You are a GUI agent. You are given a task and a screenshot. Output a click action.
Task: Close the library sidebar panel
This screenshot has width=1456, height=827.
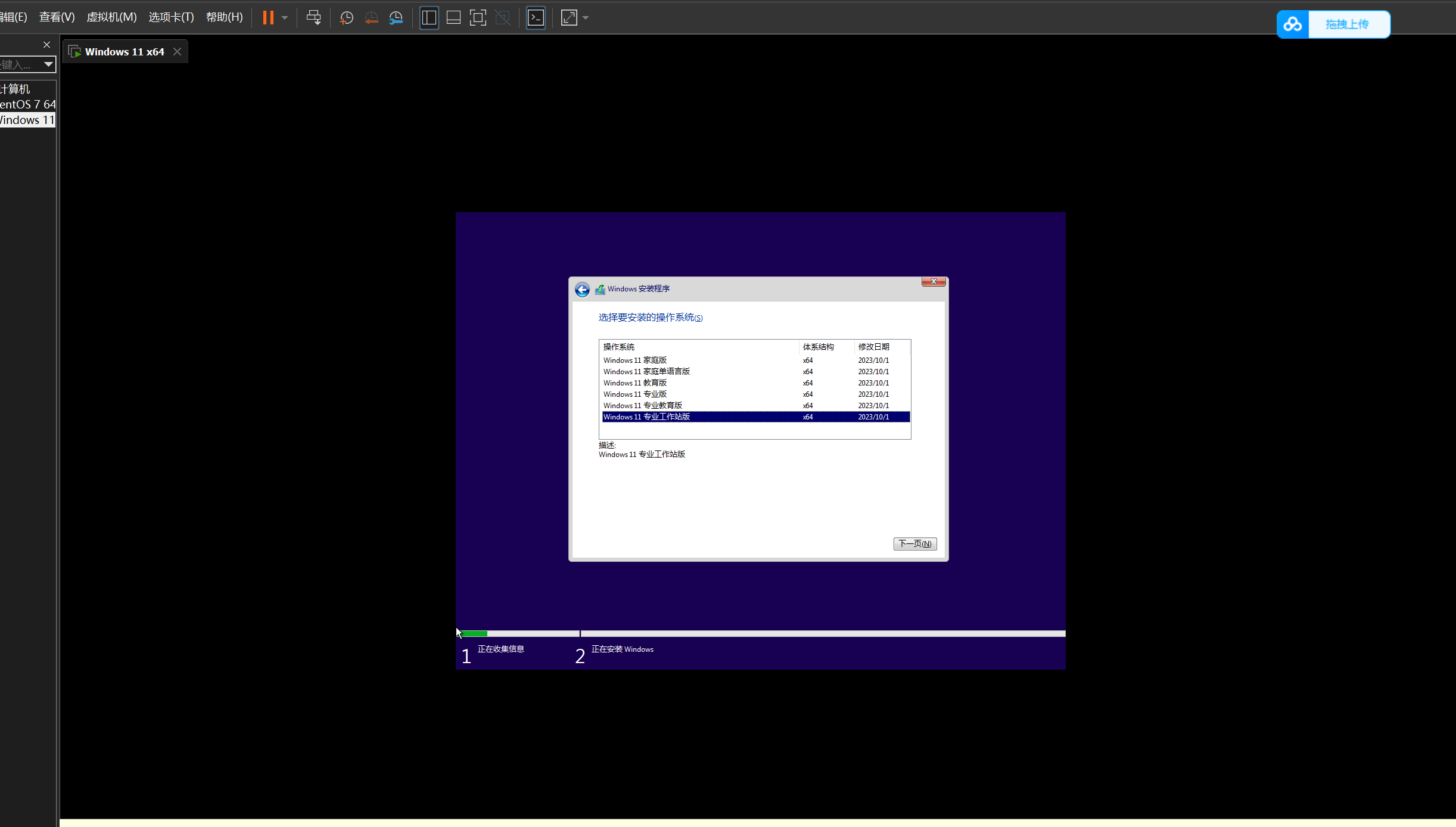tap(46, 45)
